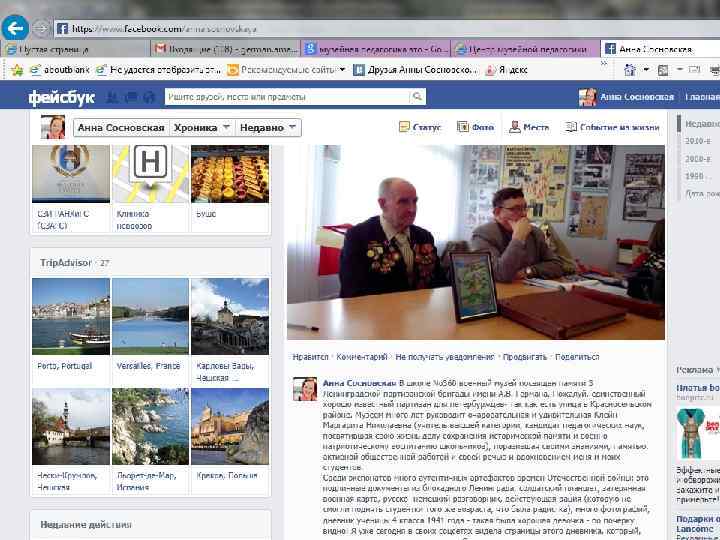
Task: Click the browser home icon in command bar
Action: click(630, 70)
